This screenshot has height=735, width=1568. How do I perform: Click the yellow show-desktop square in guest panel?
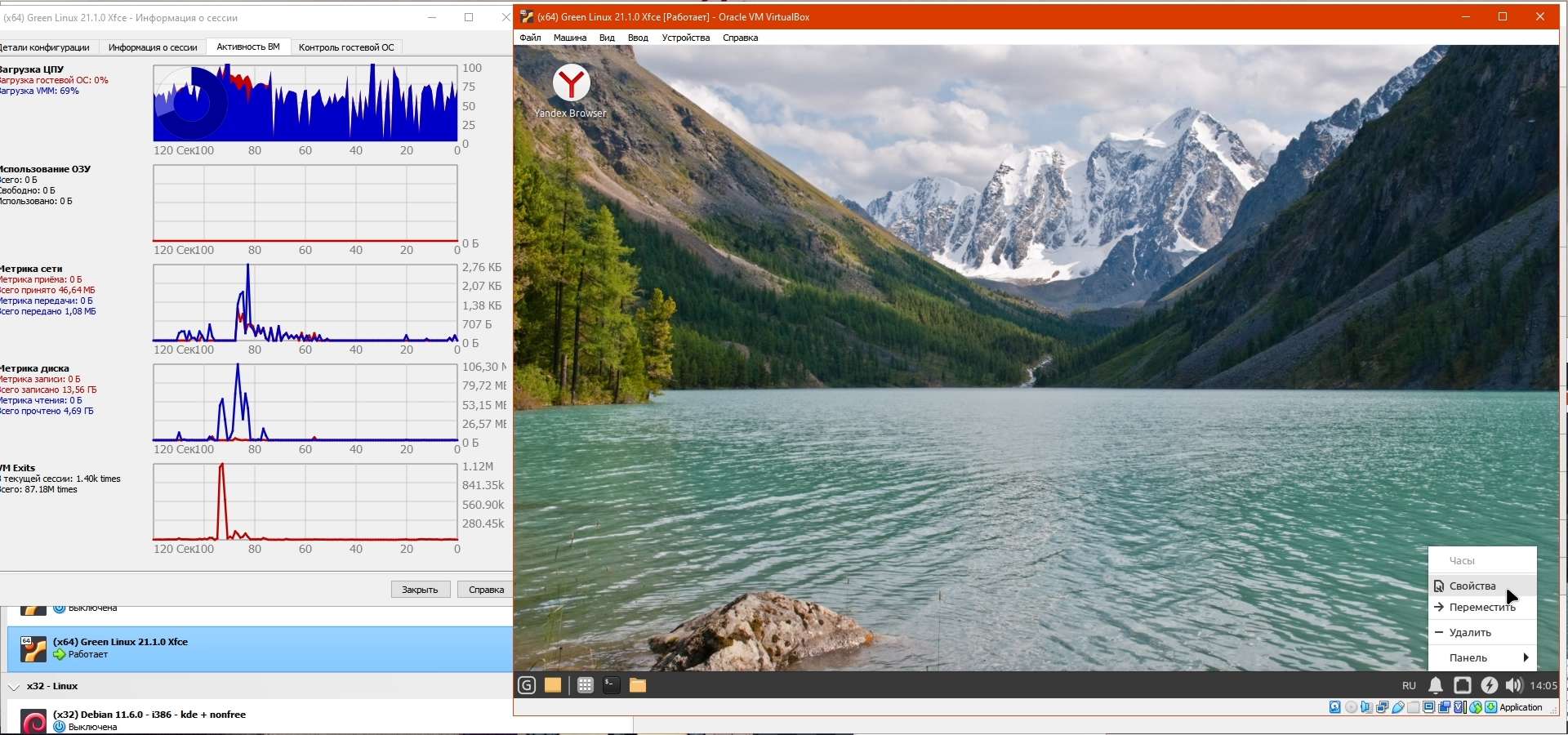coord(553,685)
